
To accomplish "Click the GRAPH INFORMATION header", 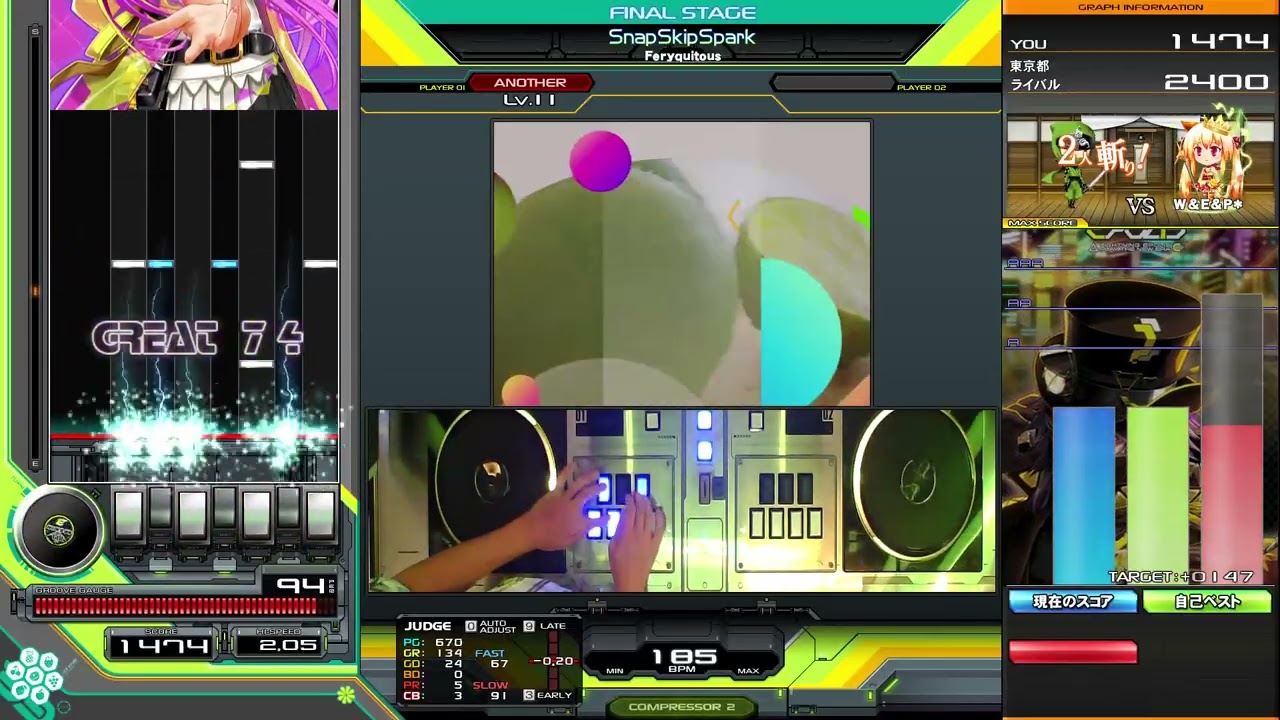I will 1140,7.
